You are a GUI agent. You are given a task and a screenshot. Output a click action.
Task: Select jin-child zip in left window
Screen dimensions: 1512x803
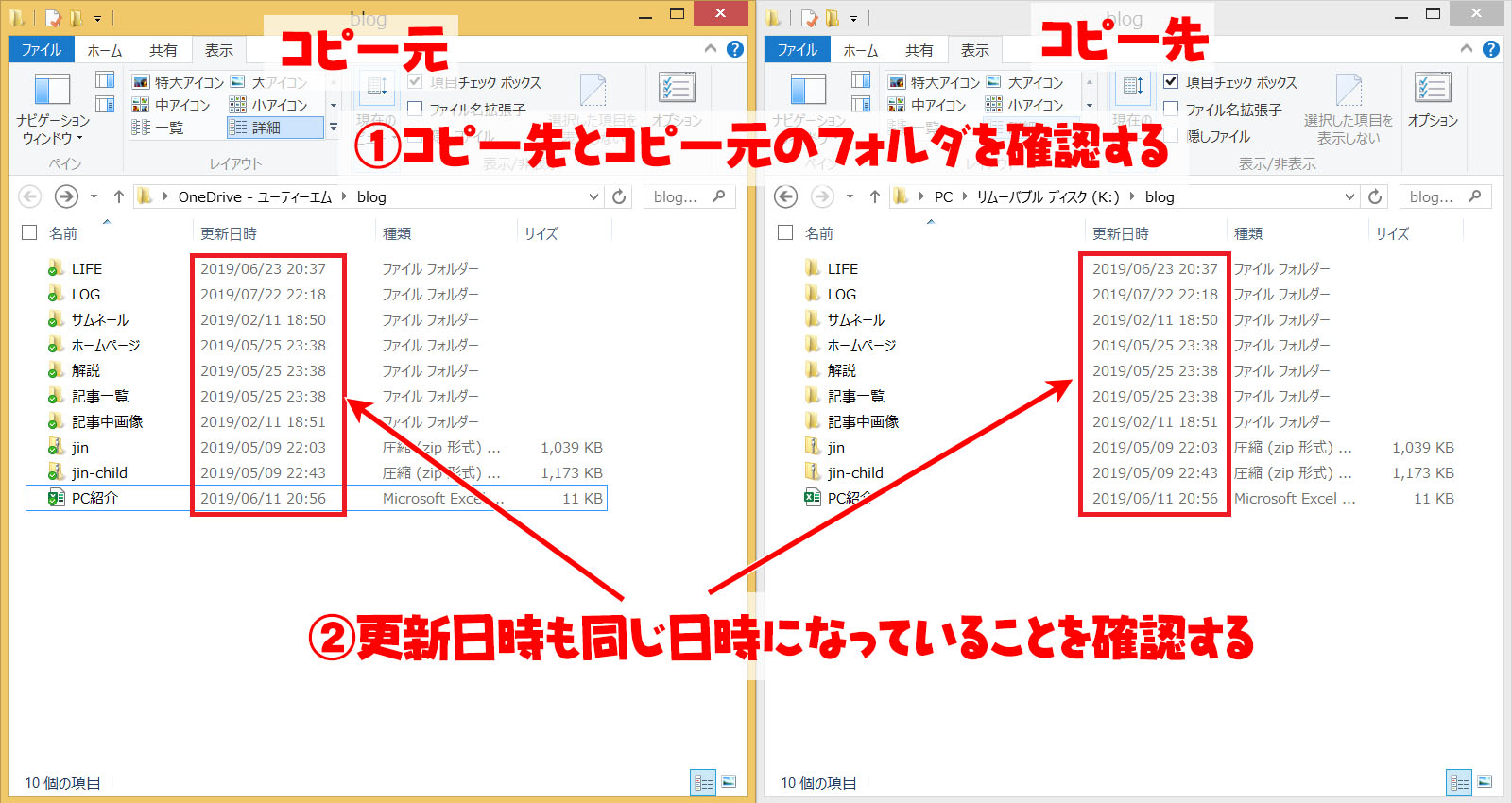(x=99, y=472)
